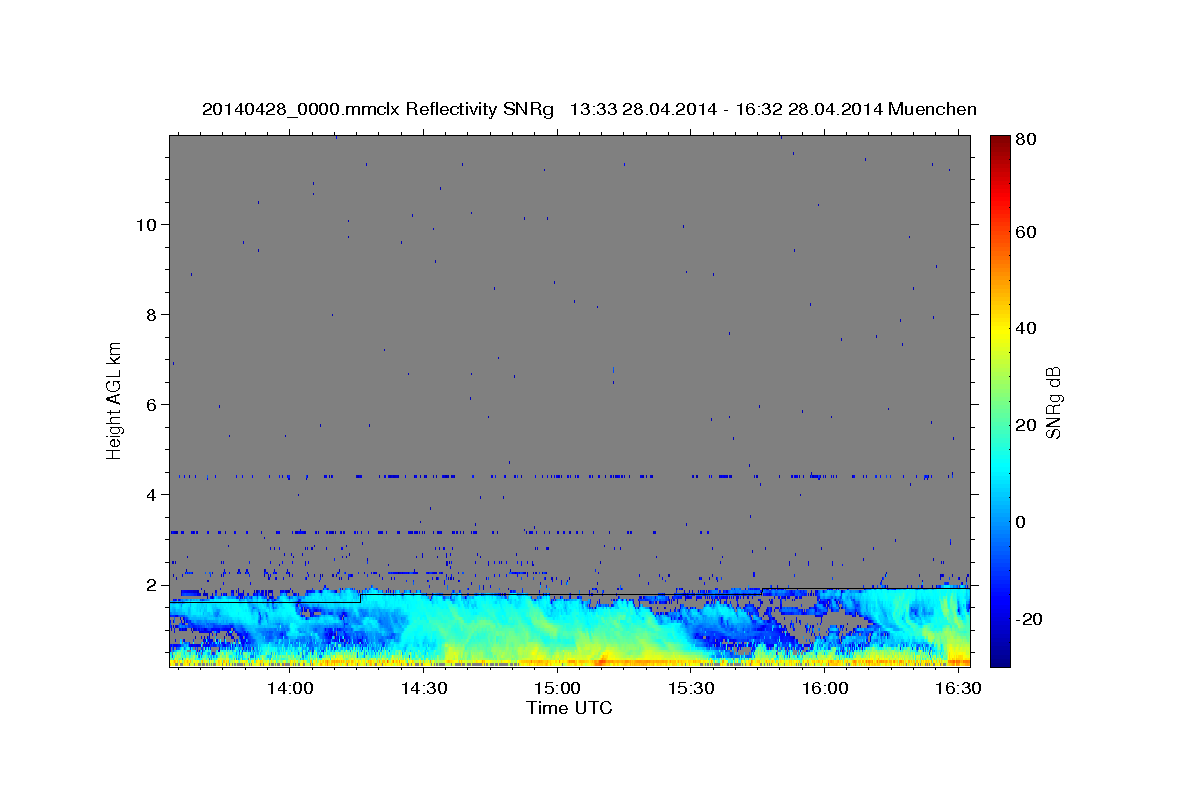Click the colorbar value label 0
The width and height of the screenshot is (1200, 800).
(1022, 522)
